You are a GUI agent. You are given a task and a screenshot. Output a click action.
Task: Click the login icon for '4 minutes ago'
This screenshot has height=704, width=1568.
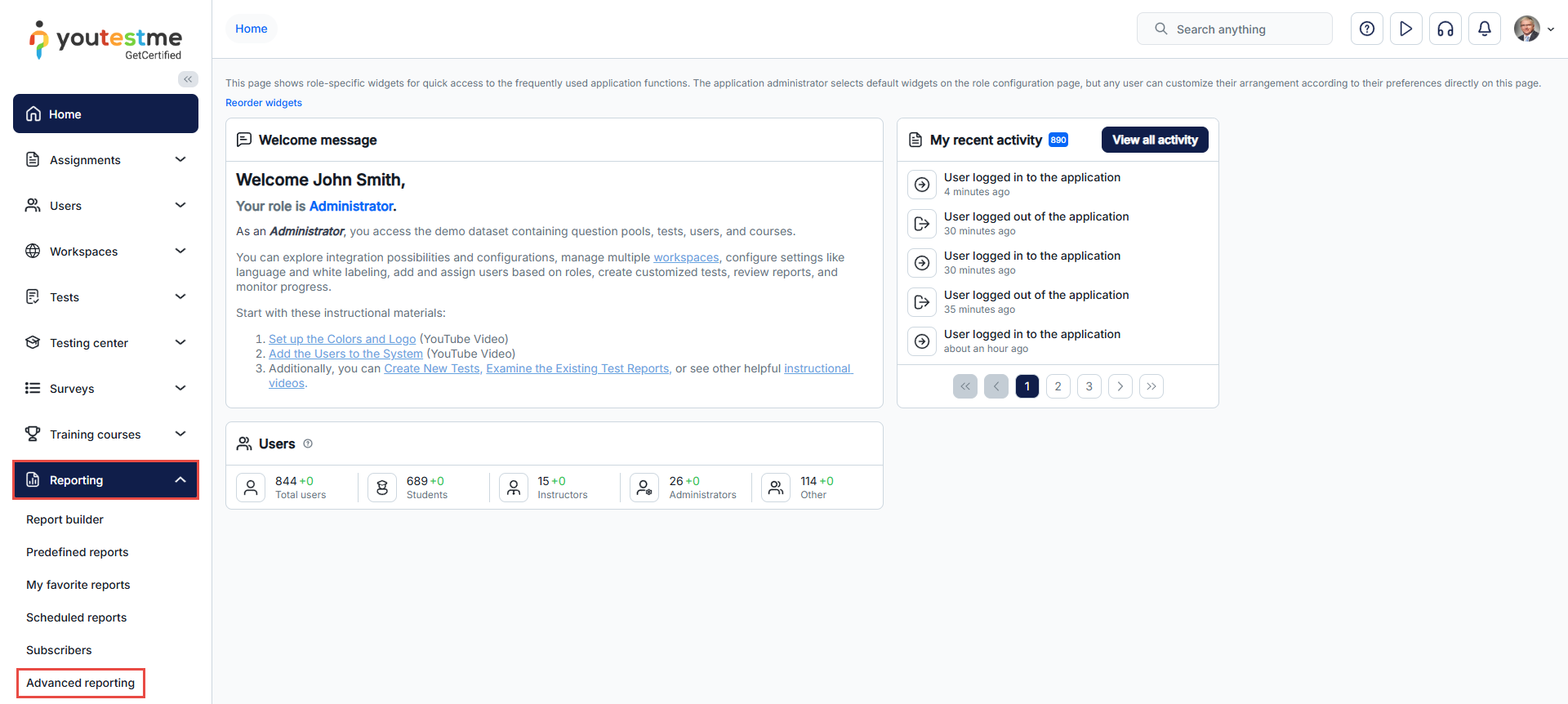[922, 185]
